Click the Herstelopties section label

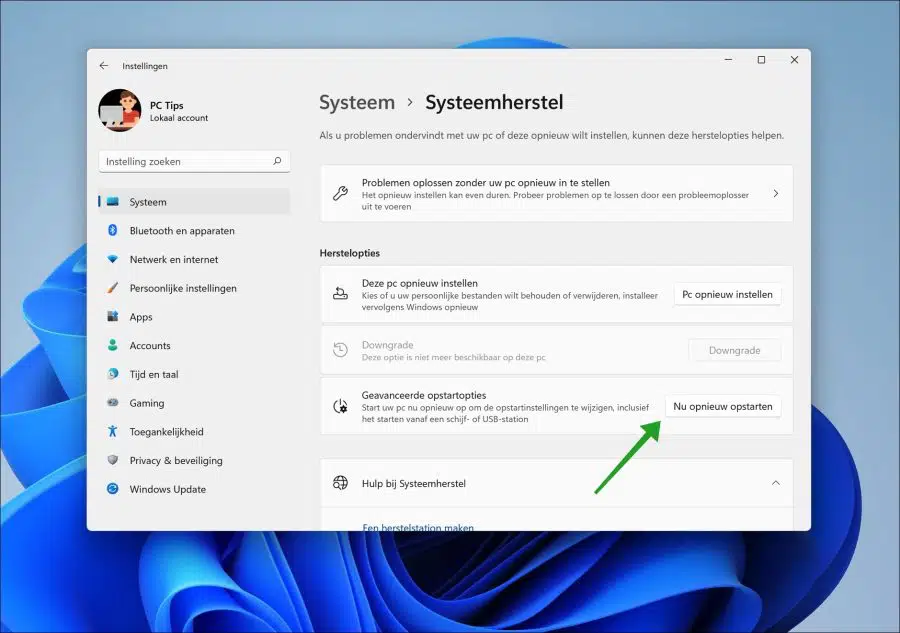350,253
